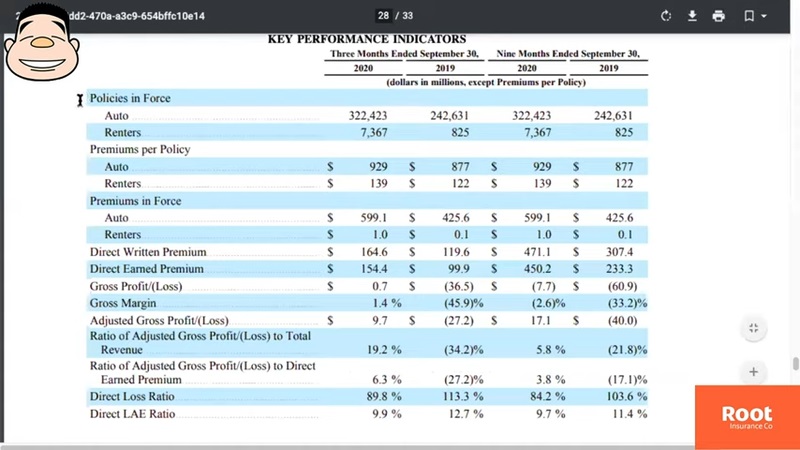Download the PDF file

pyautogui.click(x=692, y=16)
